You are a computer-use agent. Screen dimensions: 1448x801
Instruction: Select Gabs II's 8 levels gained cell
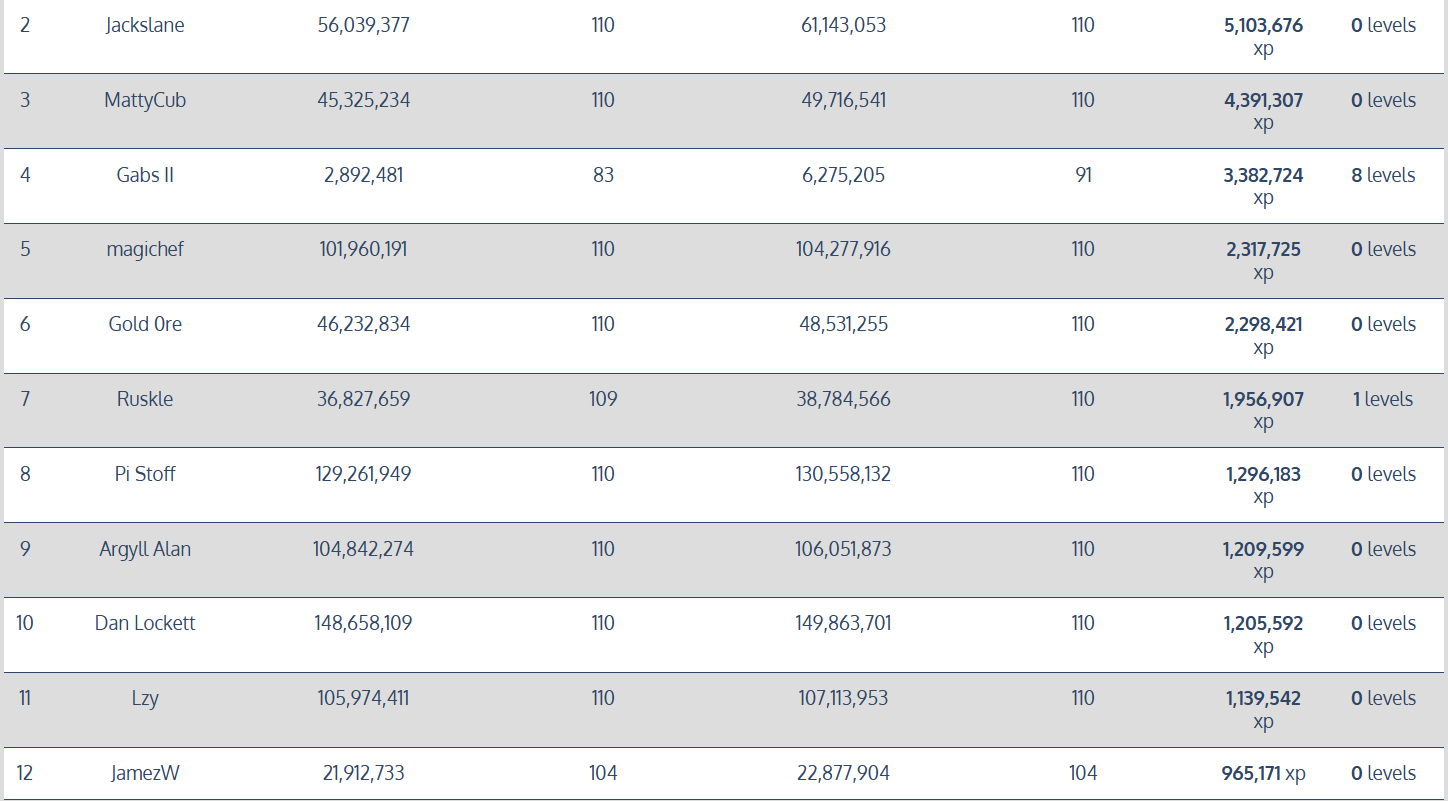tap(1383, 175)
